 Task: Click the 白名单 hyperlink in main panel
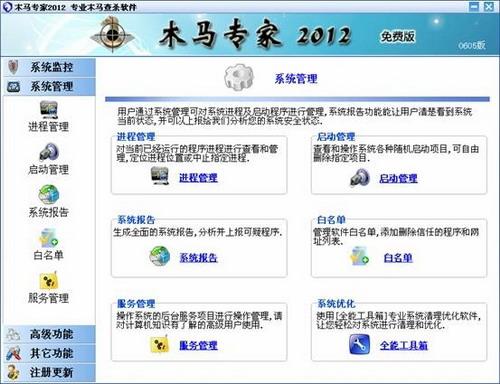[x=398, y=257]
